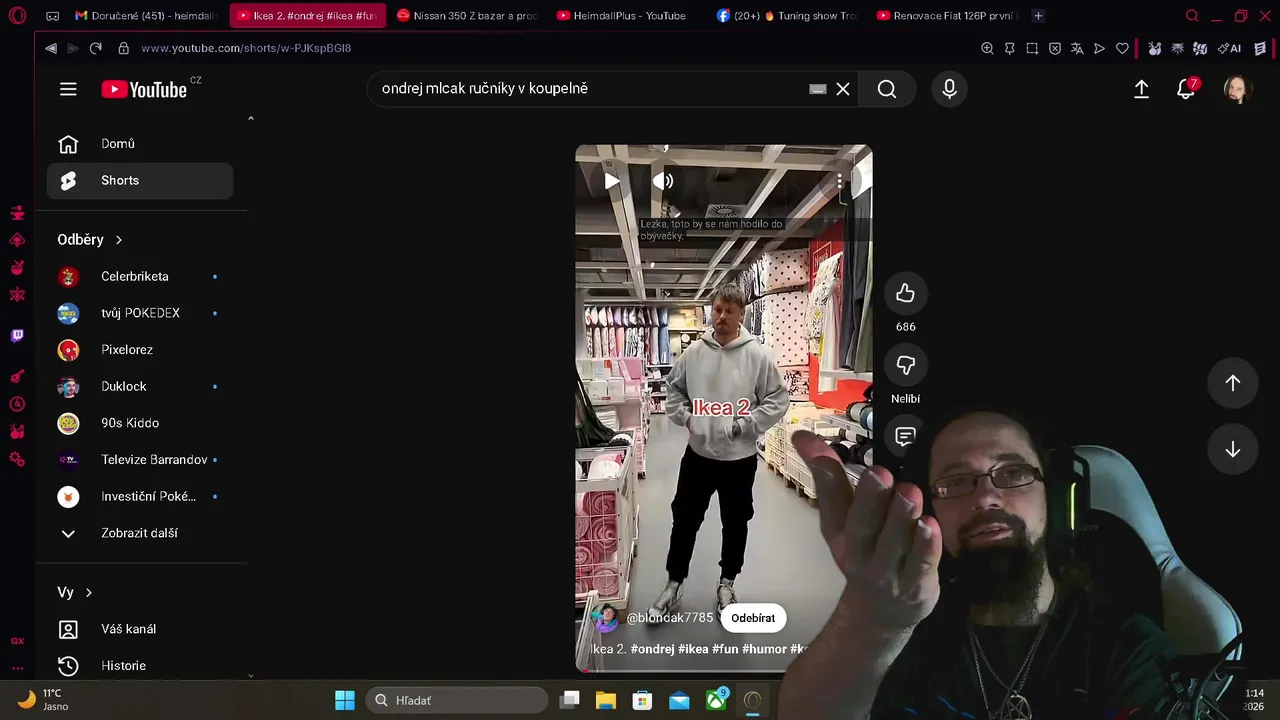Open the translate page icon
Viewport: 1280px width, 720px height.
click(x=1077, y=48)
